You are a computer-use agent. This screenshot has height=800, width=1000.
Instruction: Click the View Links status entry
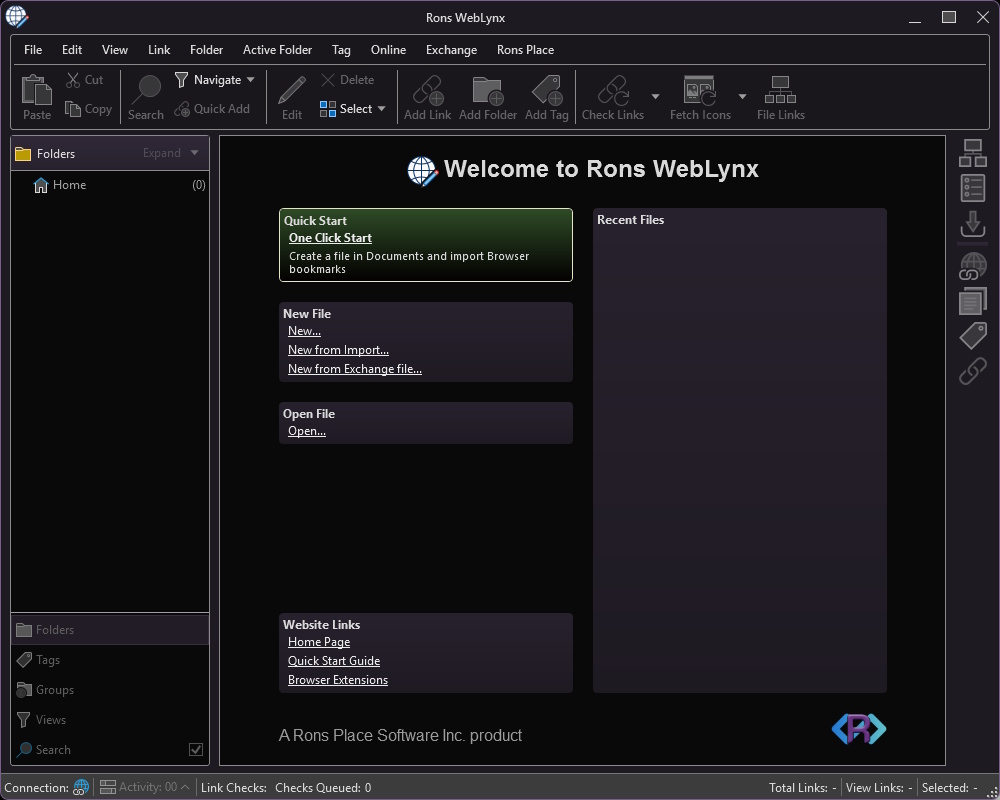point(879,788)
